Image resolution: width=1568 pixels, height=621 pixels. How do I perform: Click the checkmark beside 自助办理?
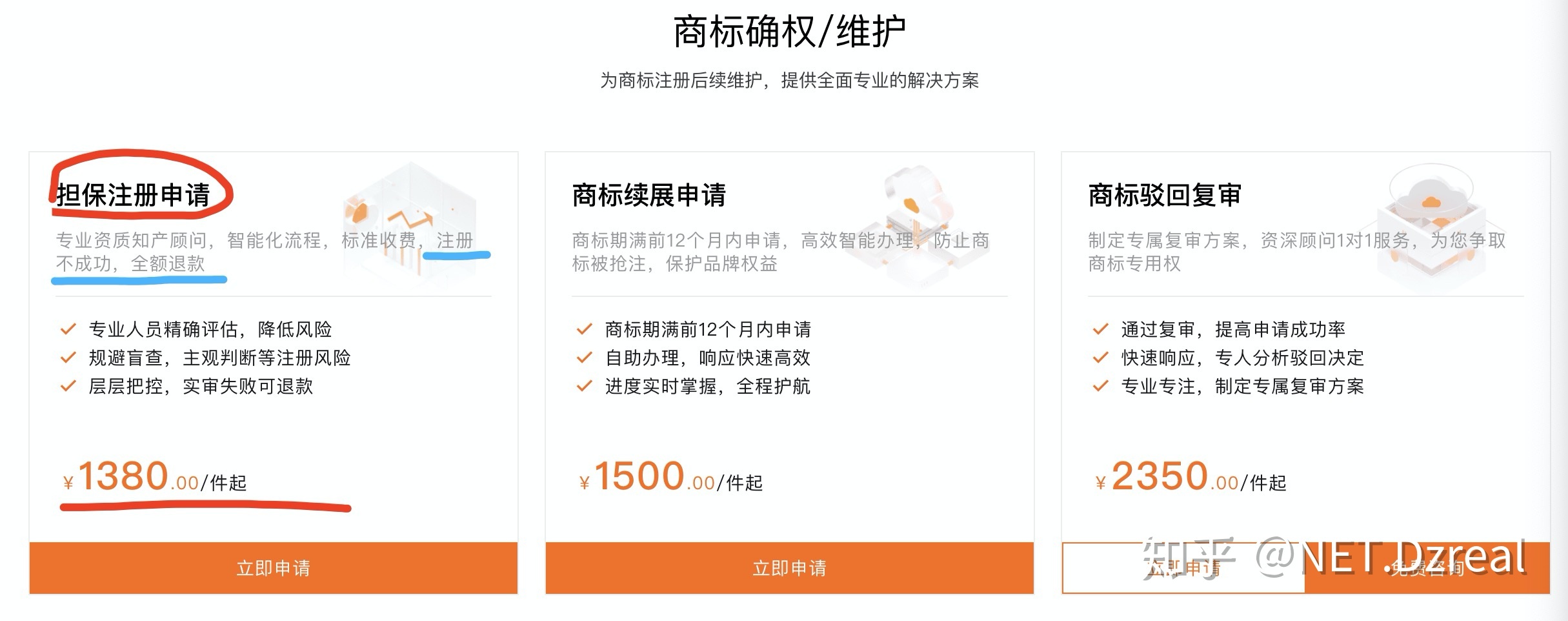coord(584,358)
